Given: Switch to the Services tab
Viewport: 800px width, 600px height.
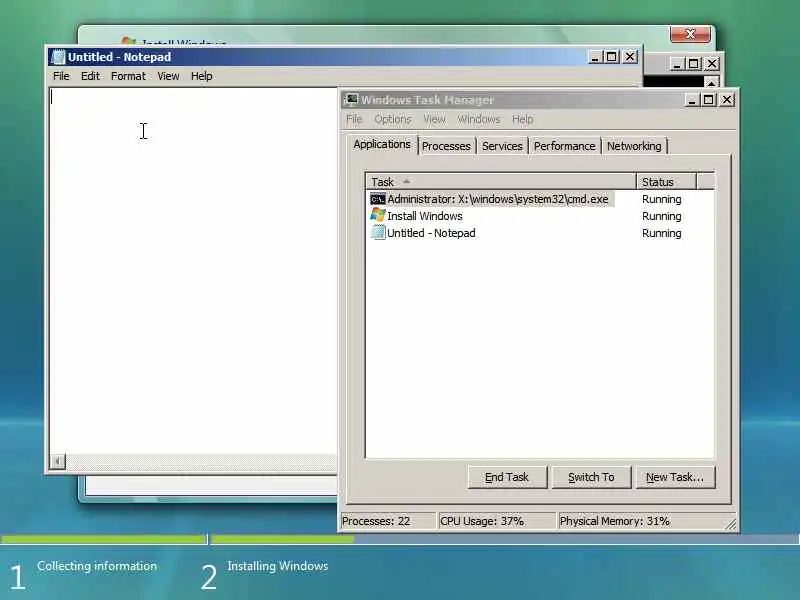Looking at the screenshot, I should point(502,146).
